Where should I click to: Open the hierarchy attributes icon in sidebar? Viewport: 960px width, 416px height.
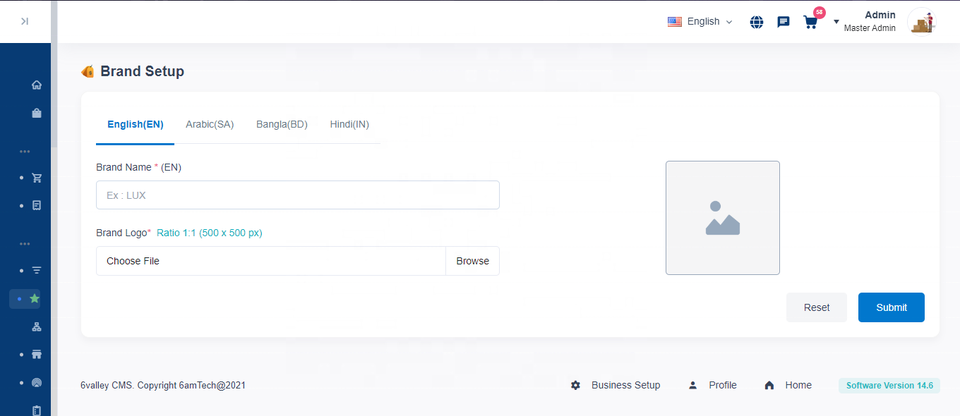coord(37,327)
